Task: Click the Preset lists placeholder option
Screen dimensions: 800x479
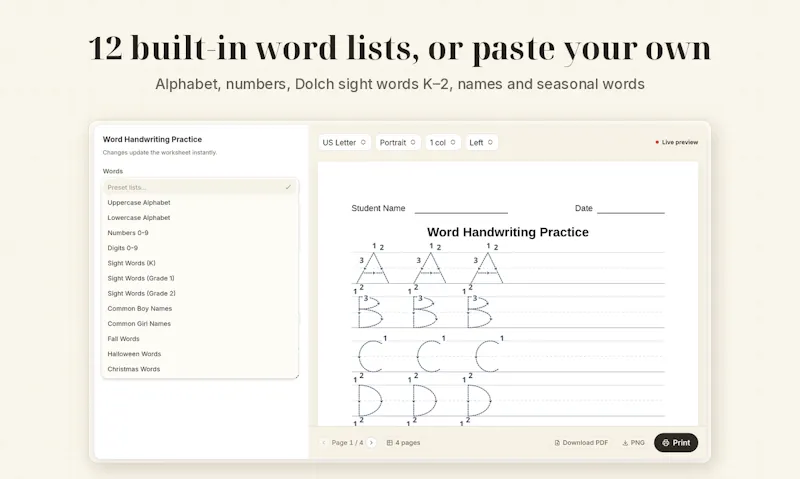Action: click(x=200, y=187)
